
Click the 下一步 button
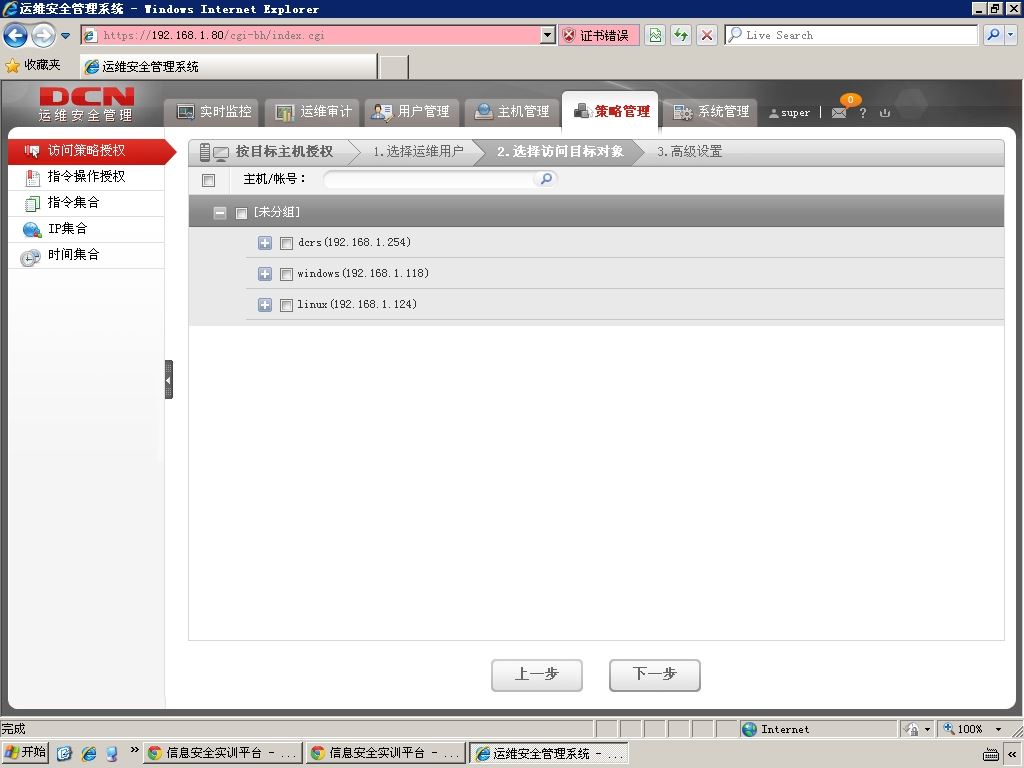655,675
